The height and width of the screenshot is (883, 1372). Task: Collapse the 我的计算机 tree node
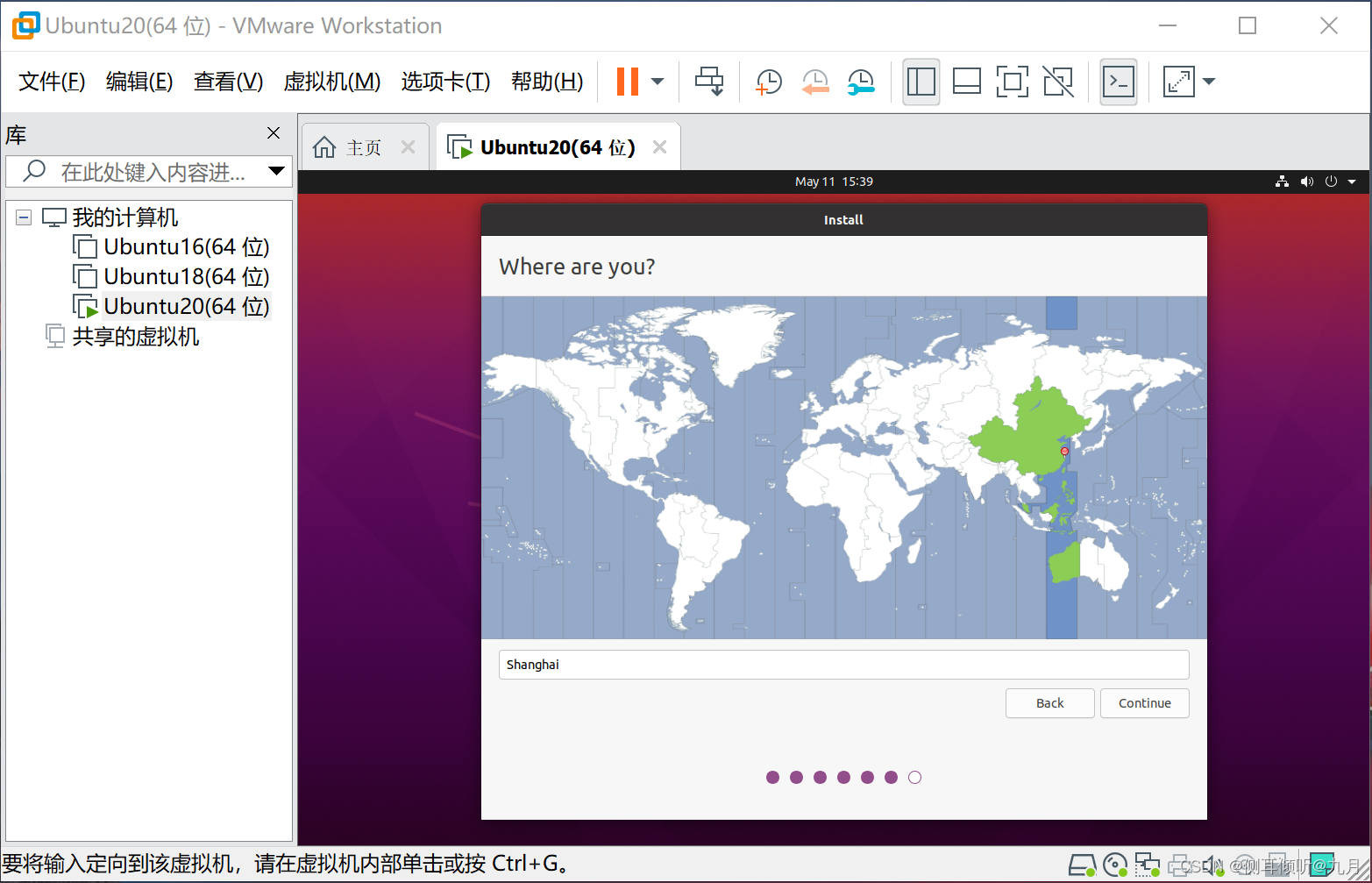[24, 217]
